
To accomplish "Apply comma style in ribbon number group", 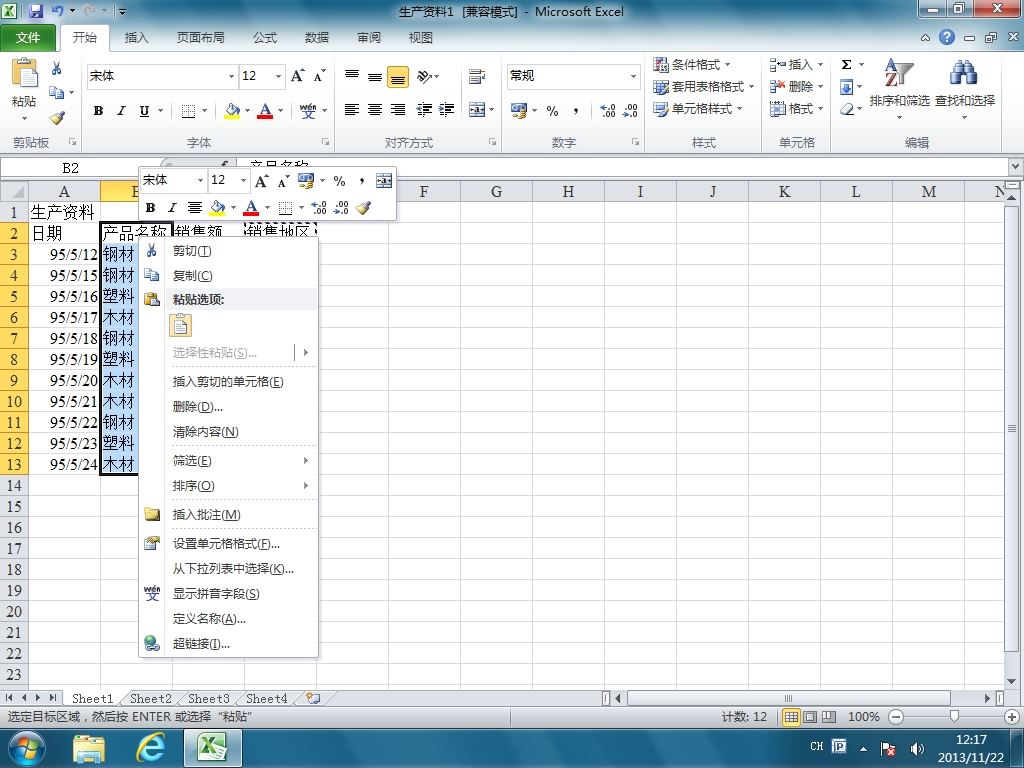I will pos(575,110).
